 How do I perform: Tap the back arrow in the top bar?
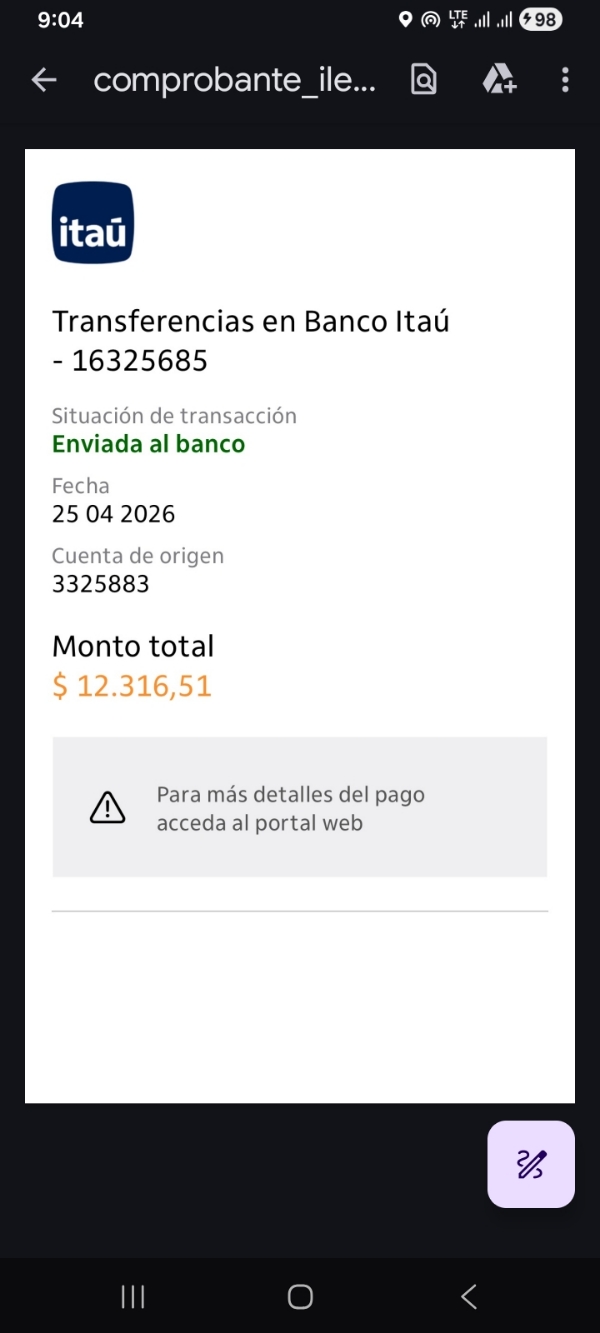44,80
